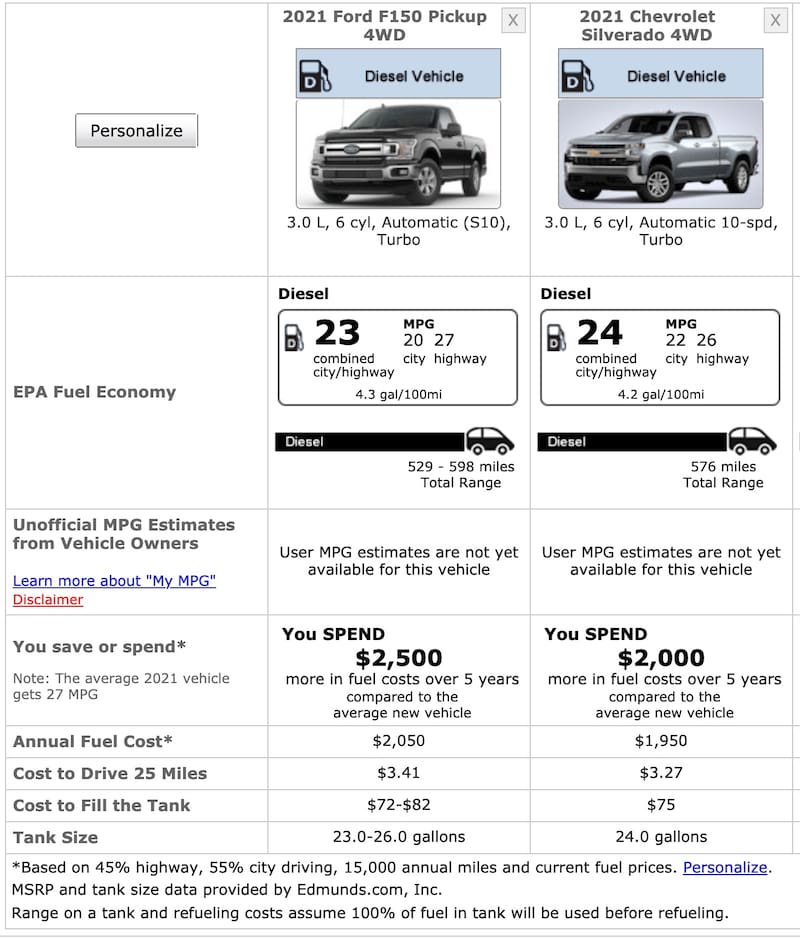800x938 pixels.
Task: Click the Ford F150 diesel pump icon
Action: (x=314, y=75)
